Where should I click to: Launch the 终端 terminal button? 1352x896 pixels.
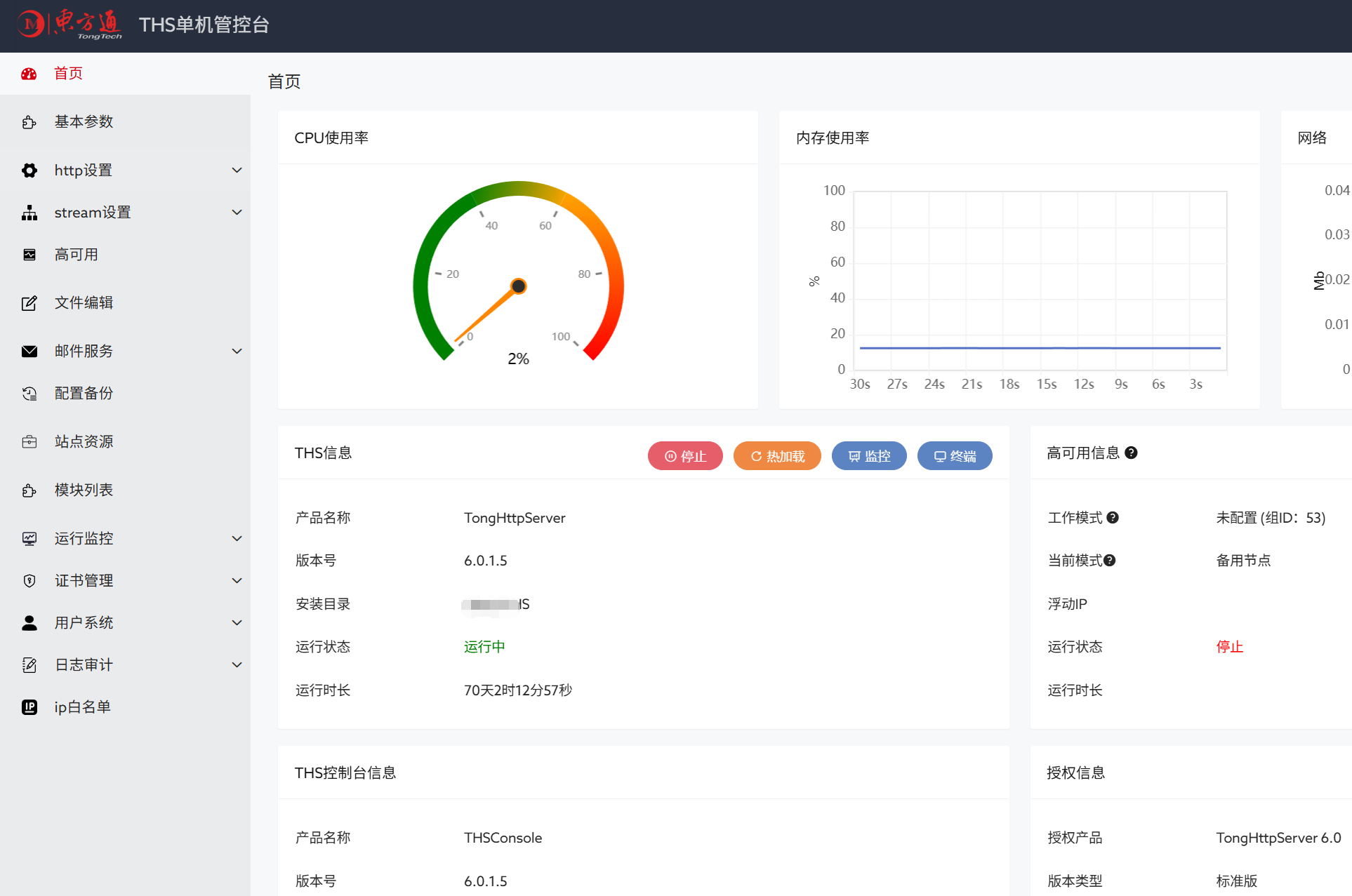955,456
